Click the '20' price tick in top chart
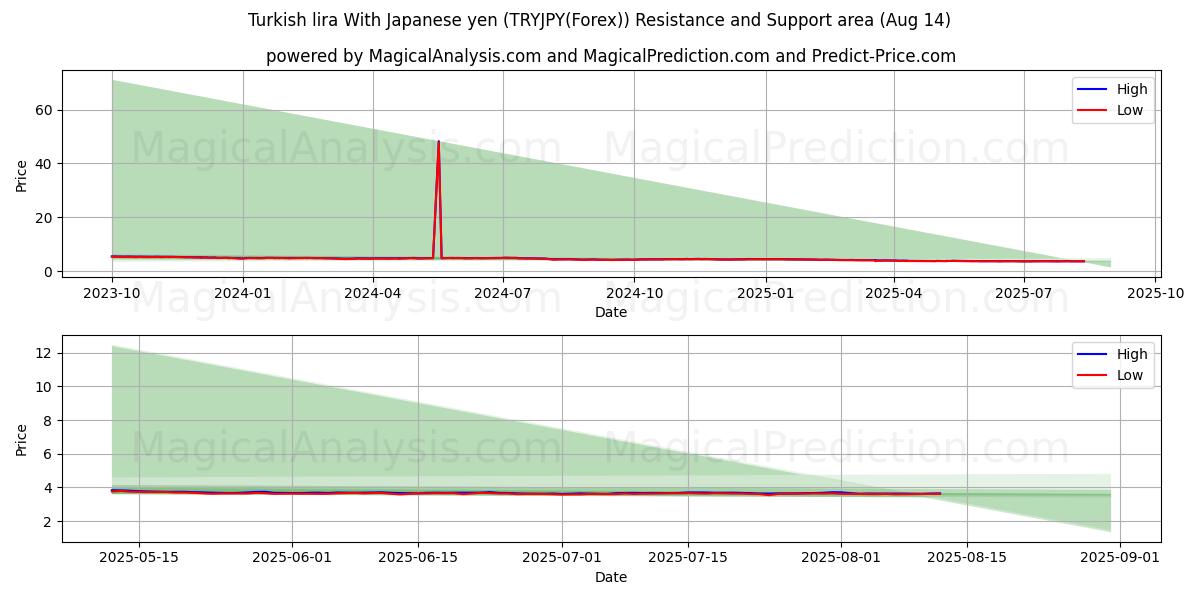 pos(46,218)
